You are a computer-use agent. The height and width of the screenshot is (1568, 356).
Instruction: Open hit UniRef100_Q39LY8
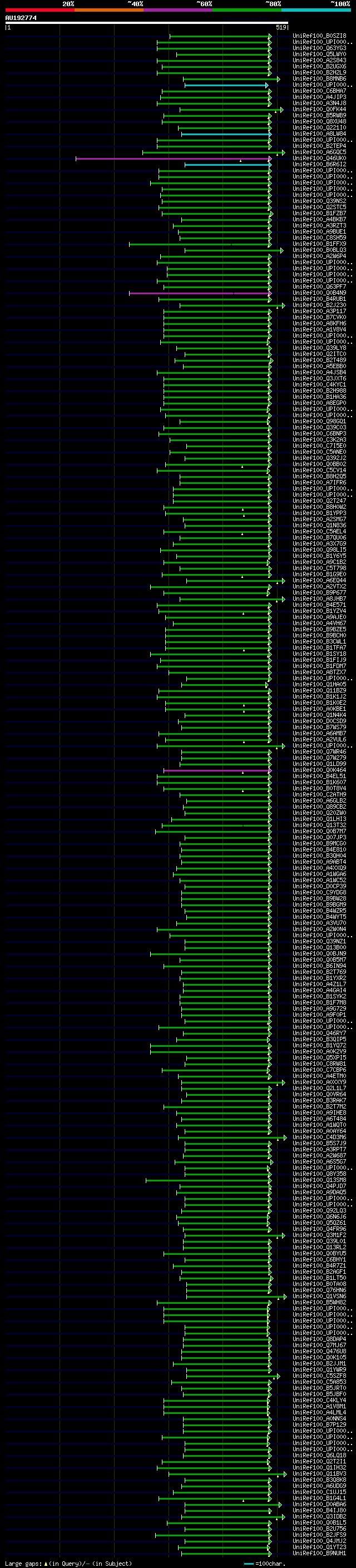coord(319,348)
